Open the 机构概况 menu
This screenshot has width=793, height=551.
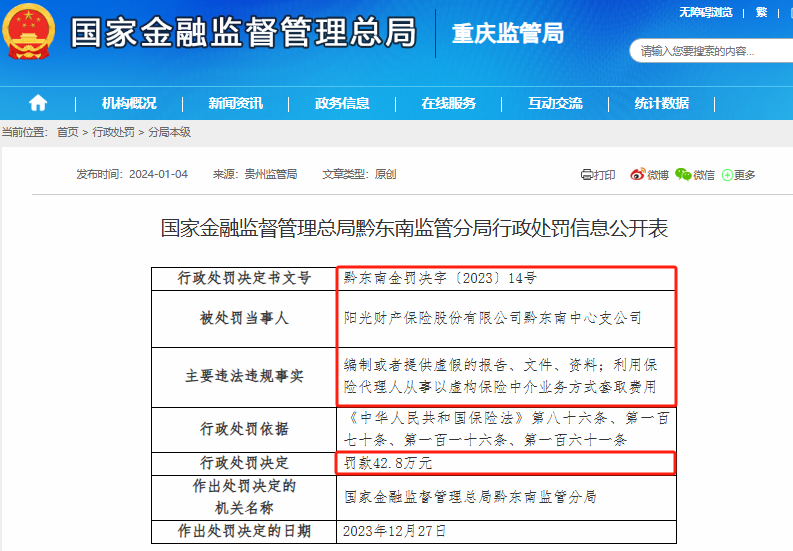click(x=129, y=103)
